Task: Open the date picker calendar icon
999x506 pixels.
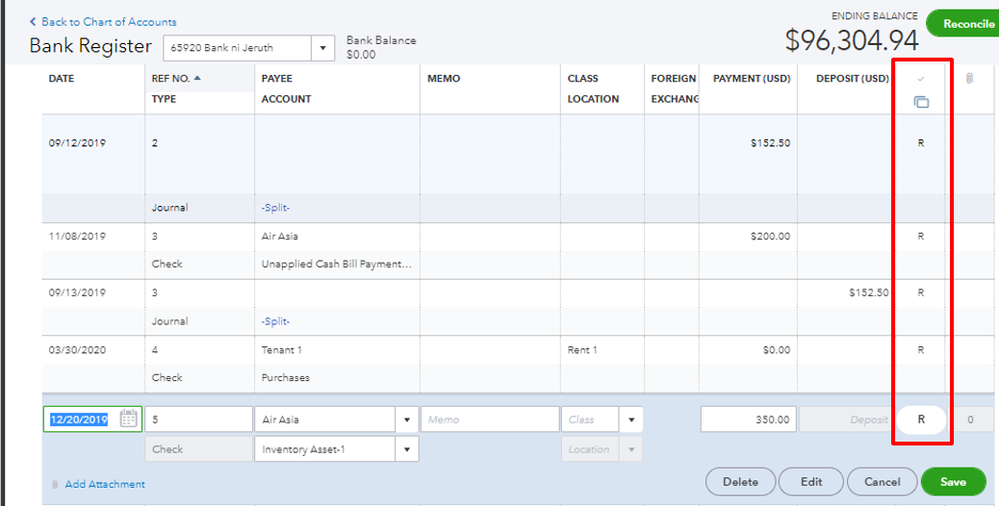Action: 129,419
